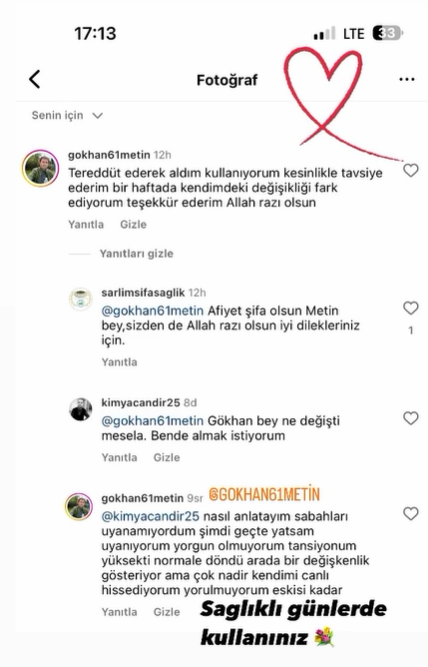Viewport: 428px width, 667px height.
Task: Go back using the left arrow icon
Action: click(x=35, y=80)
